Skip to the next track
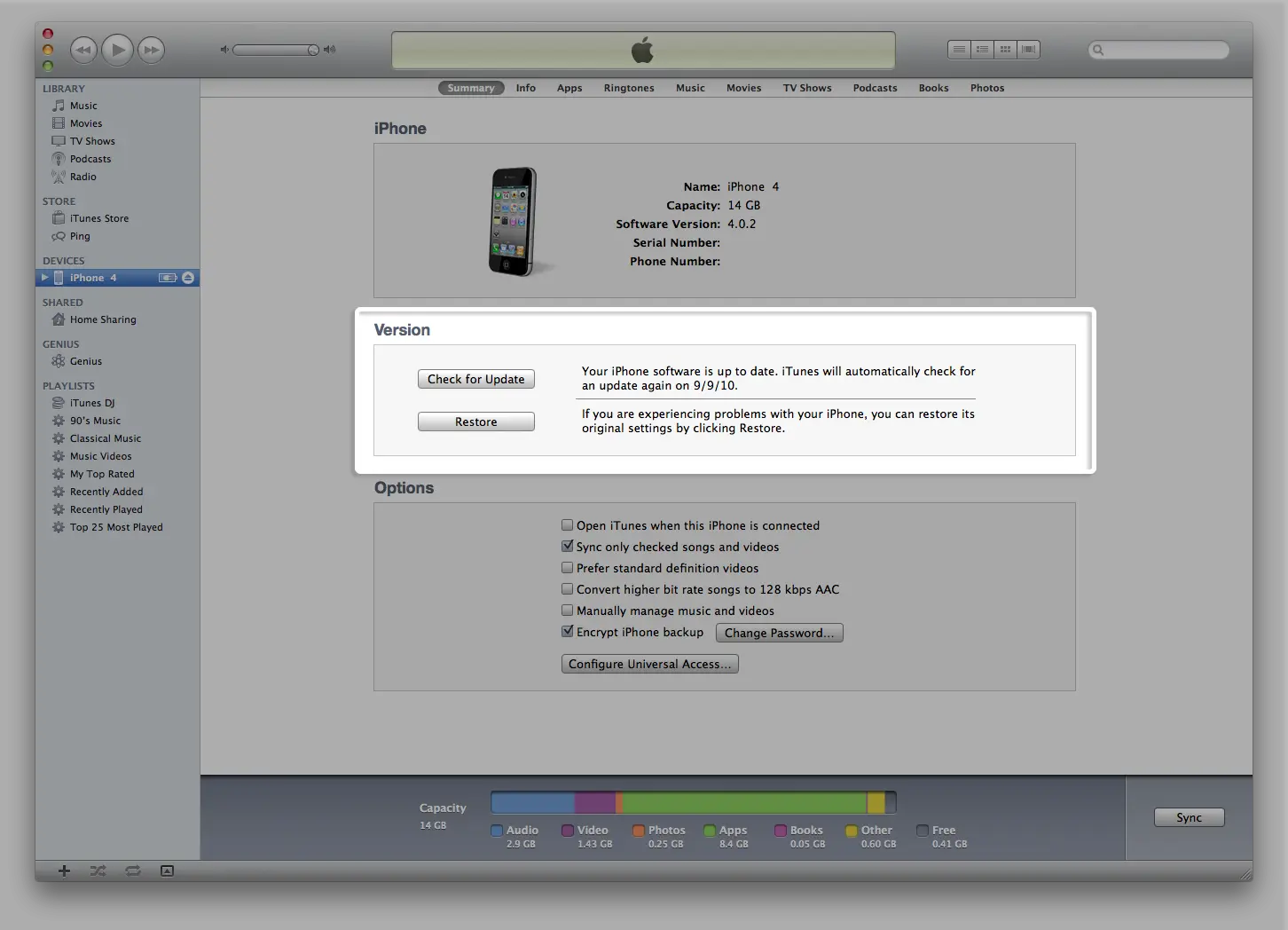Image resolution: width=1288 pixels, height=930 pixels. coord(152,51)
